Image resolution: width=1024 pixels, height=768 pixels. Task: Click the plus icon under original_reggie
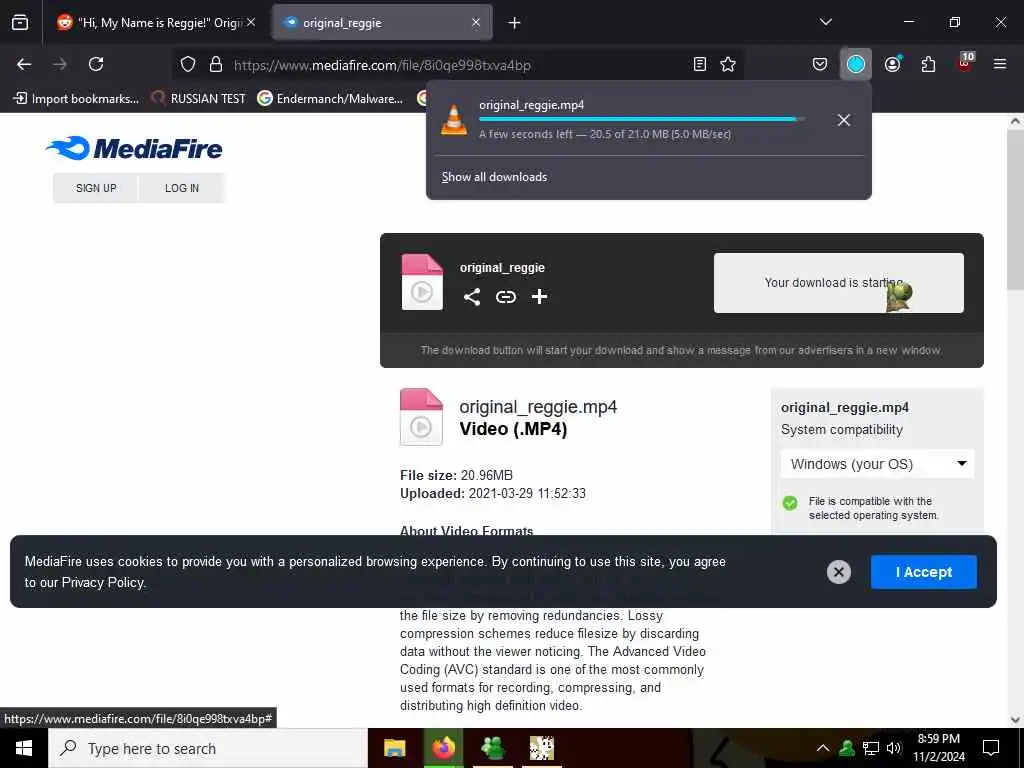pyautogui.click(x=539, y=296)
